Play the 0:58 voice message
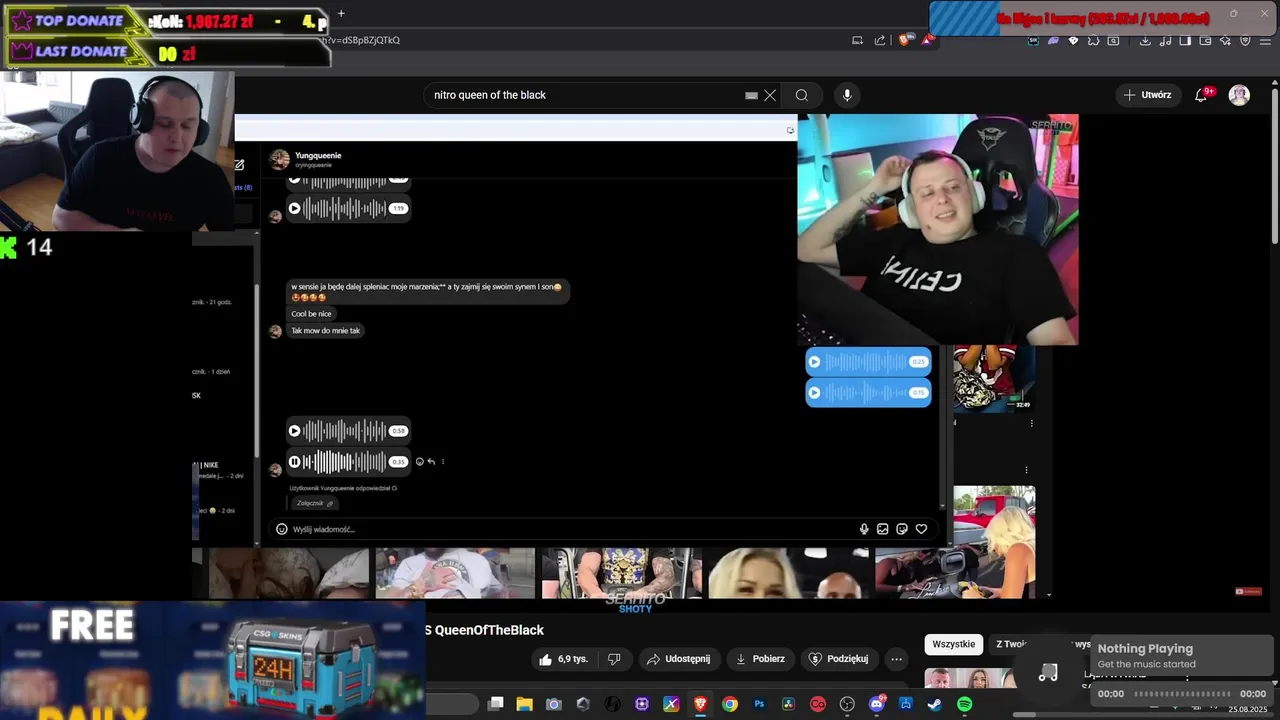Screen dimensions: 1280x720 click(294, 431)
